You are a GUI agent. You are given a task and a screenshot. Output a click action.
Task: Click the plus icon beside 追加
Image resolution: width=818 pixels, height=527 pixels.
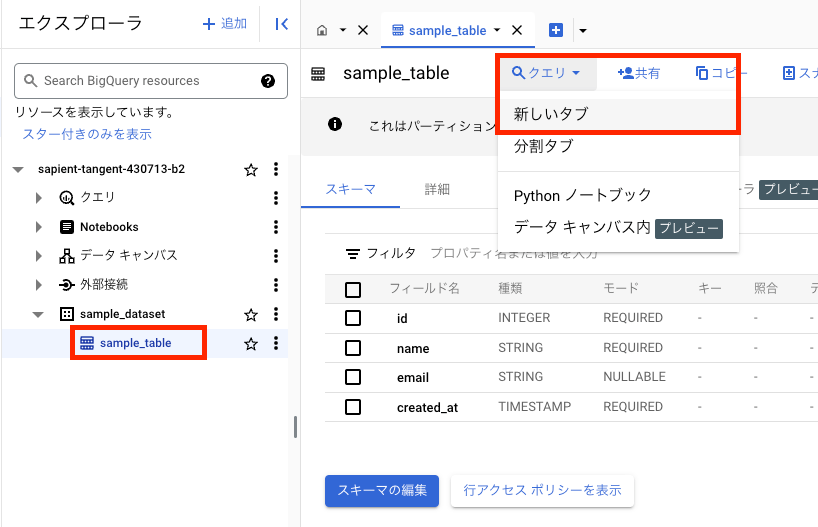(209, 24)
